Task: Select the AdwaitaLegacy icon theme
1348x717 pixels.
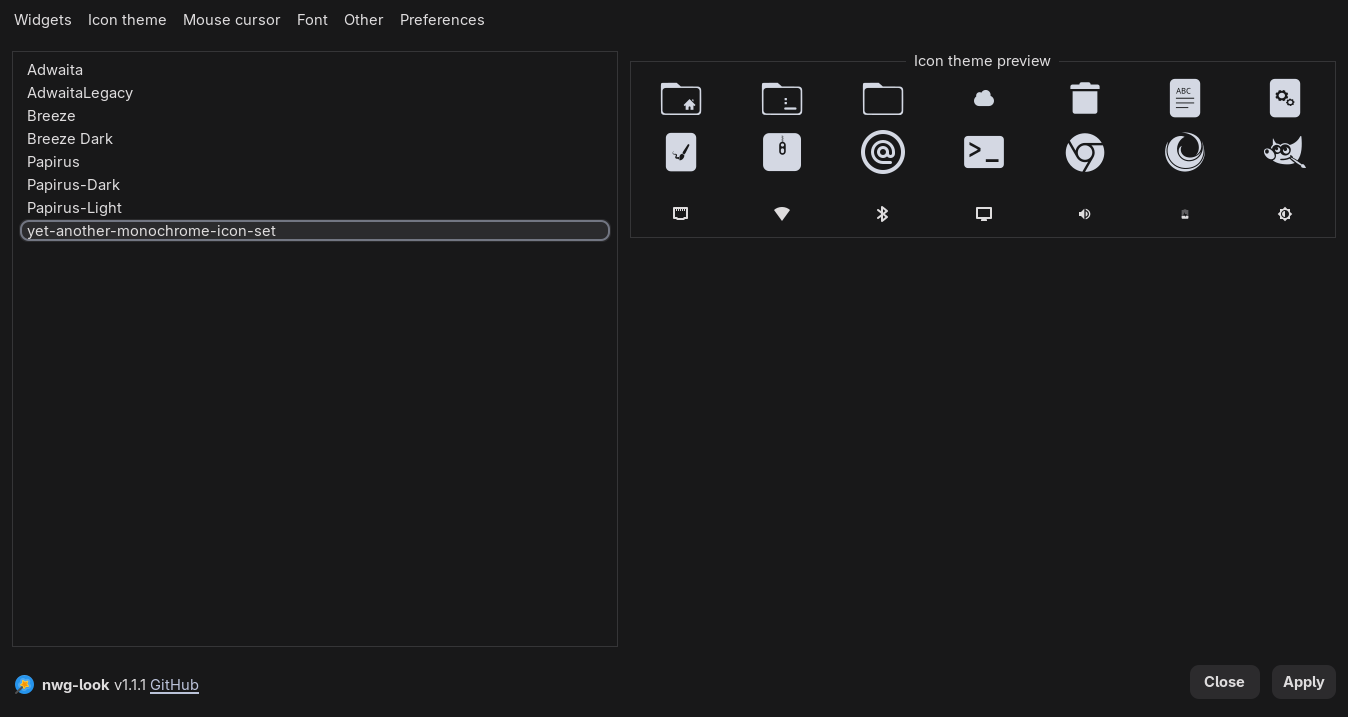Action: pyautogui.click(x=315, y=93)
